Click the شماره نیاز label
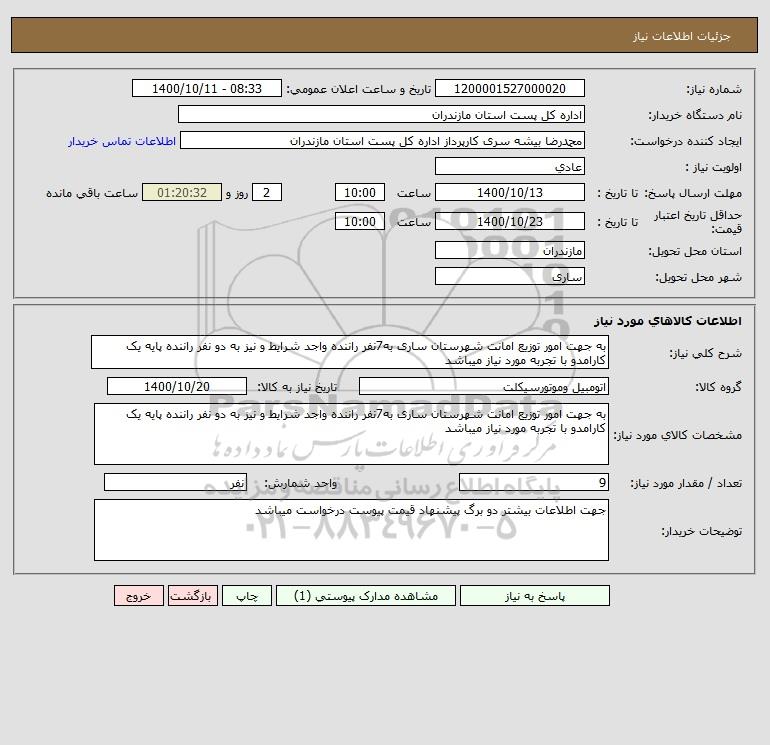770x745 pixels. [x=714, y=89]
